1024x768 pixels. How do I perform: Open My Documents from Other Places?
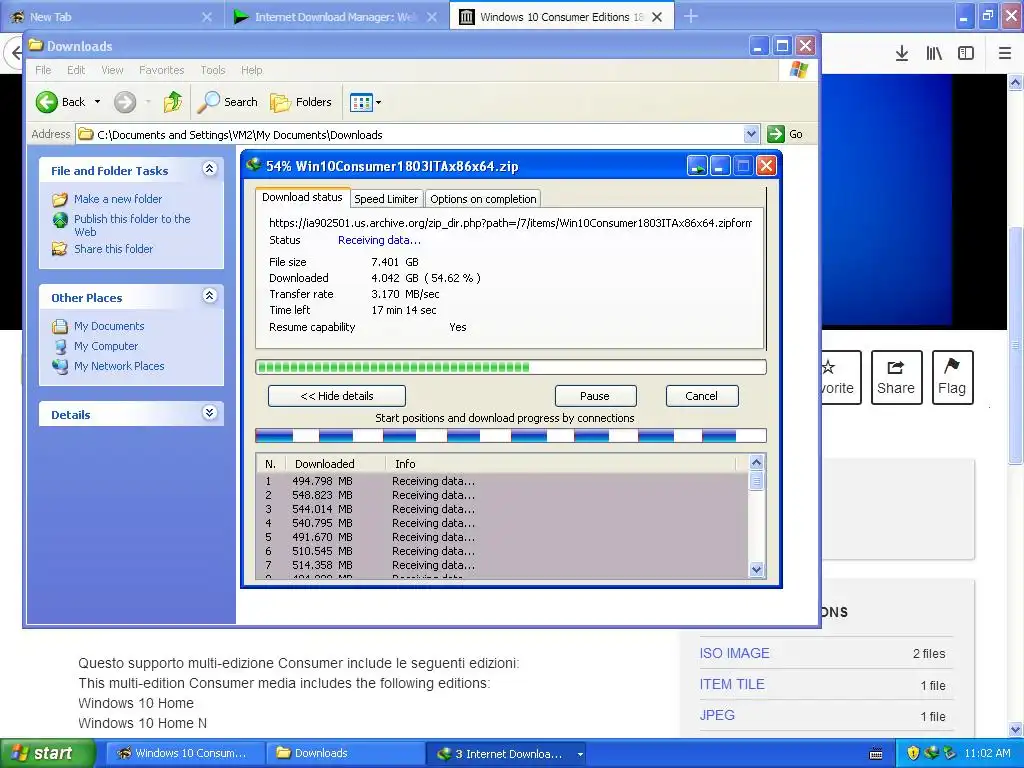point(108,326)
